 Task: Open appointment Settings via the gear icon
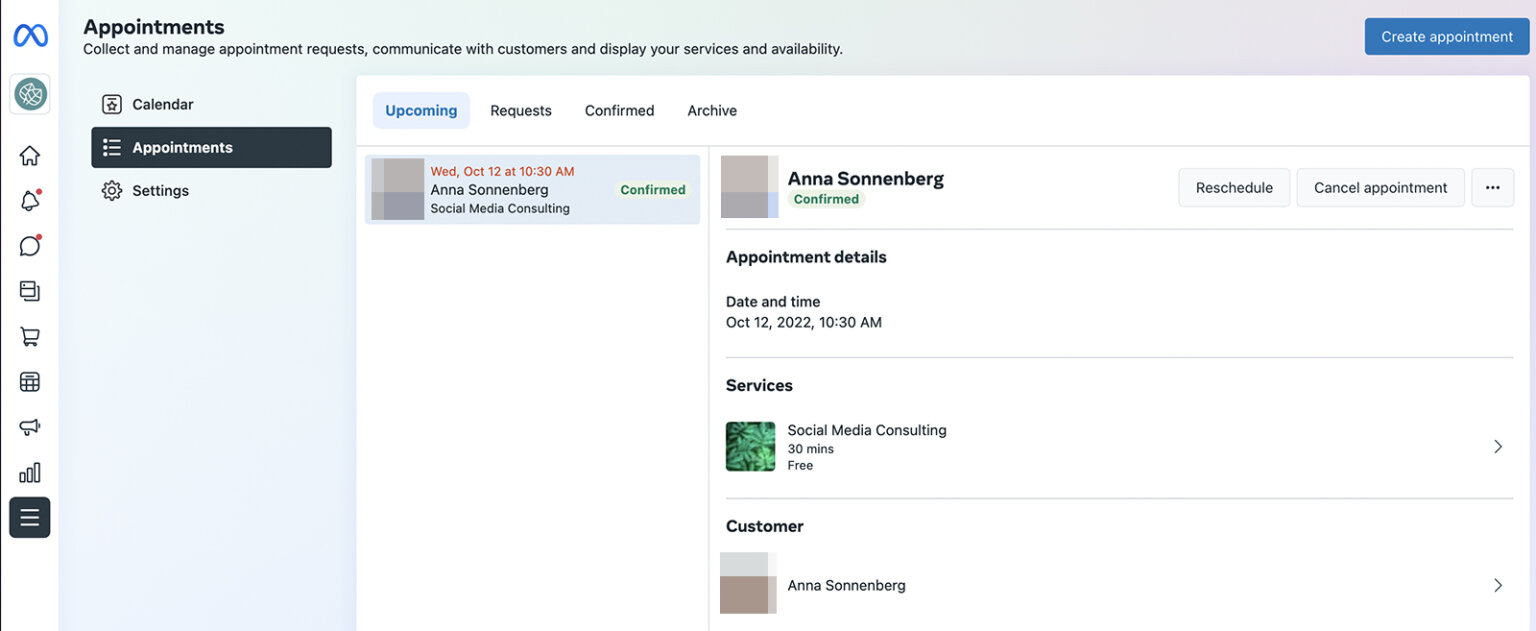pyautogui.click(x=160, y=190)
